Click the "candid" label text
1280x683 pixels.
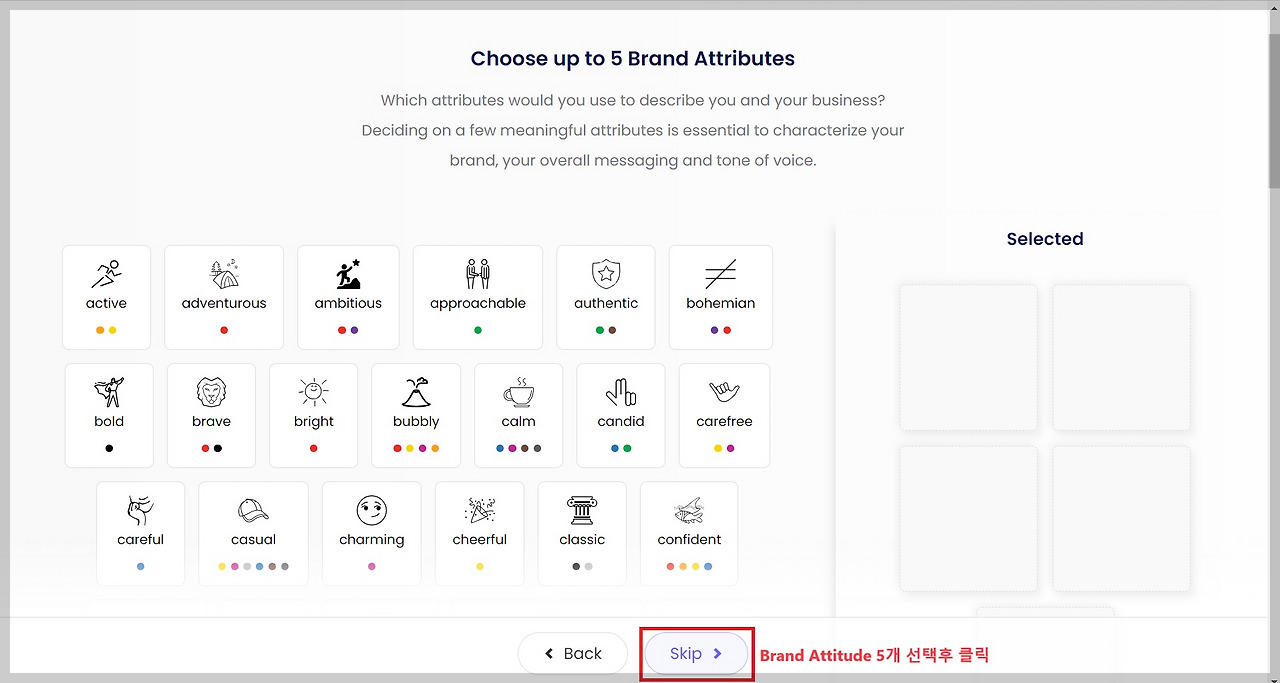621,421
